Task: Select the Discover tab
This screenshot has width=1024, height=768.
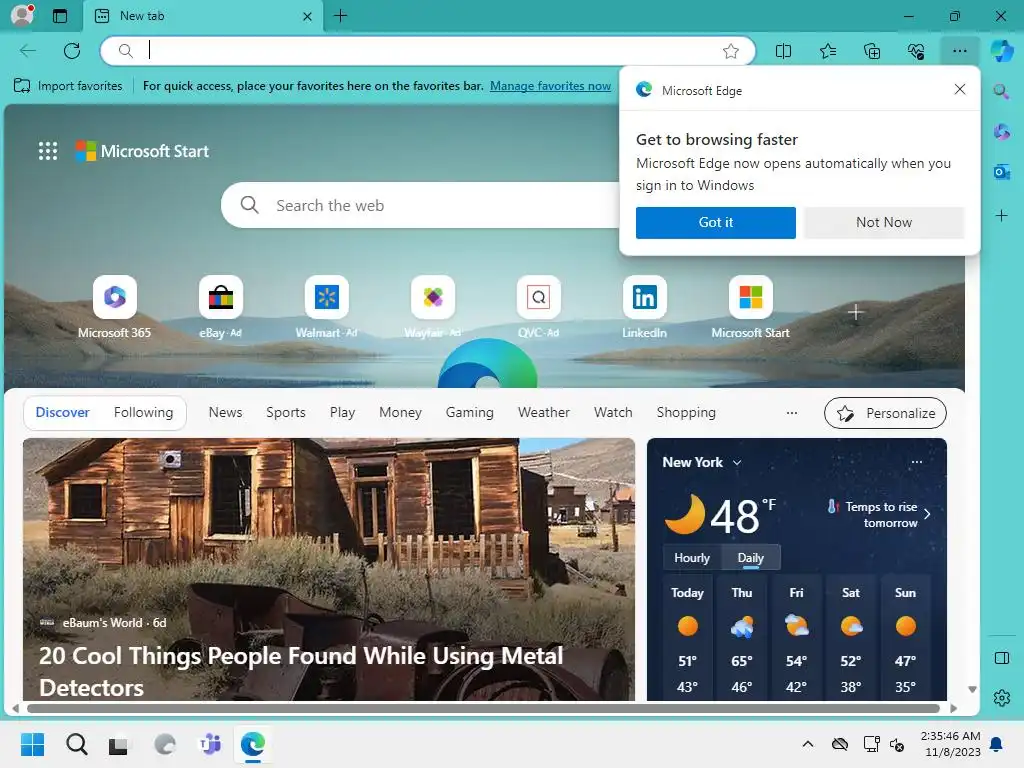Action: click(63, 413)
